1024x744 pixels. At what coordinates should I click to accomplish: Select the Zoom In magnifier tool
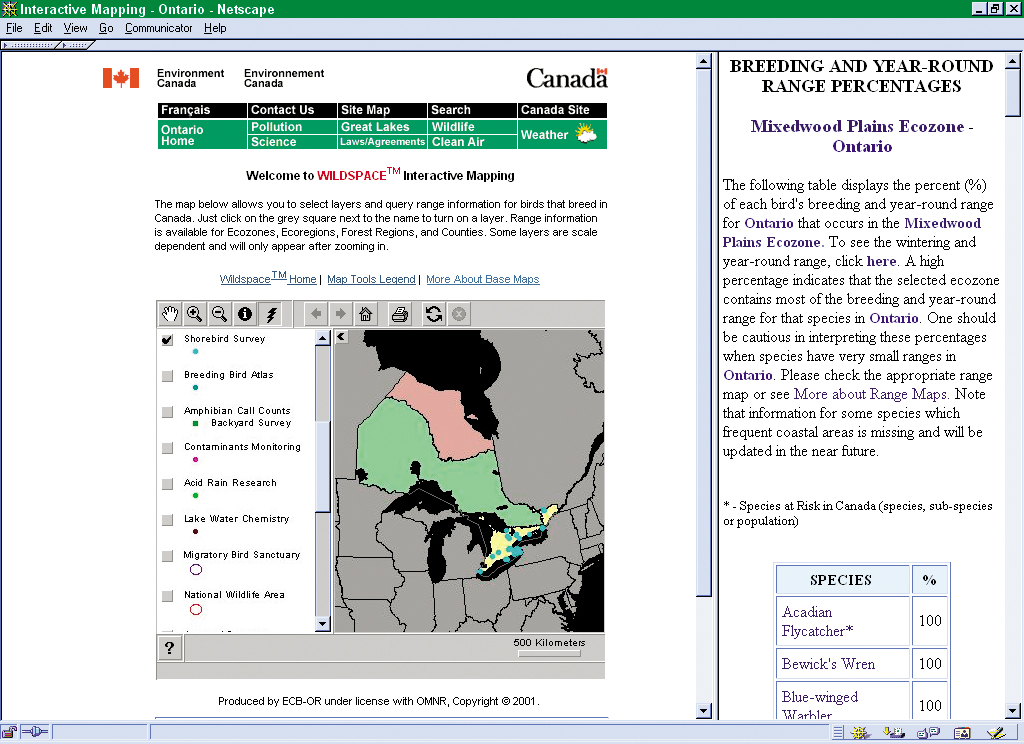coord(195,314)
